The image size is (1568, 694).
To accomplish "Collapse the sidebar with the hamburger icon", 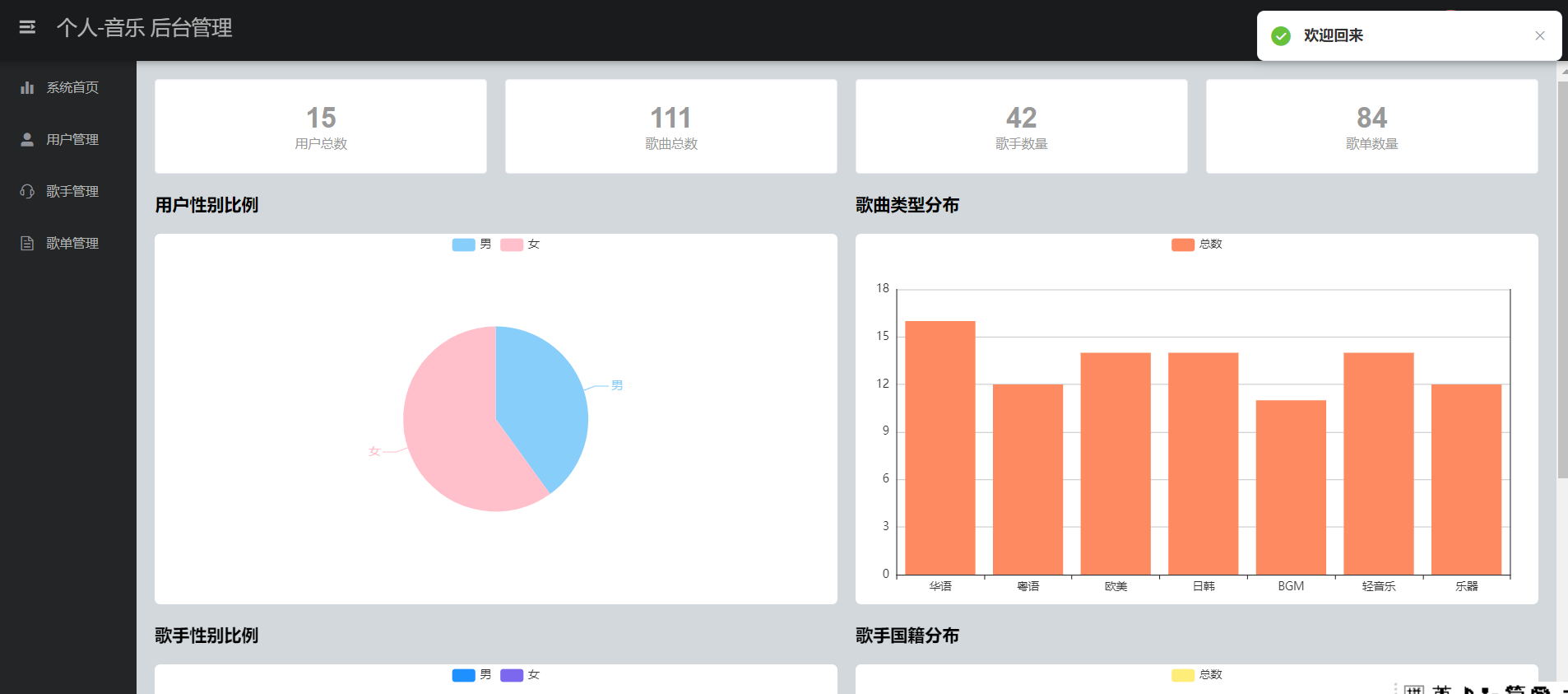I will [27, 28].
